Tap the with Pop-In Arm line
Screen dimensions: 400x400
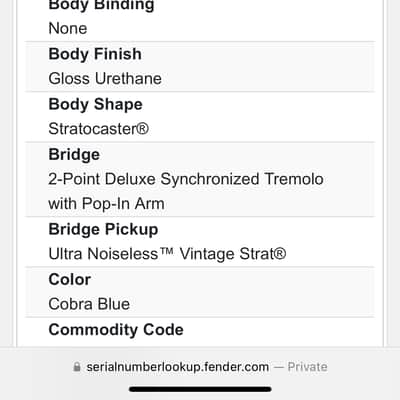tap(106, 204)
